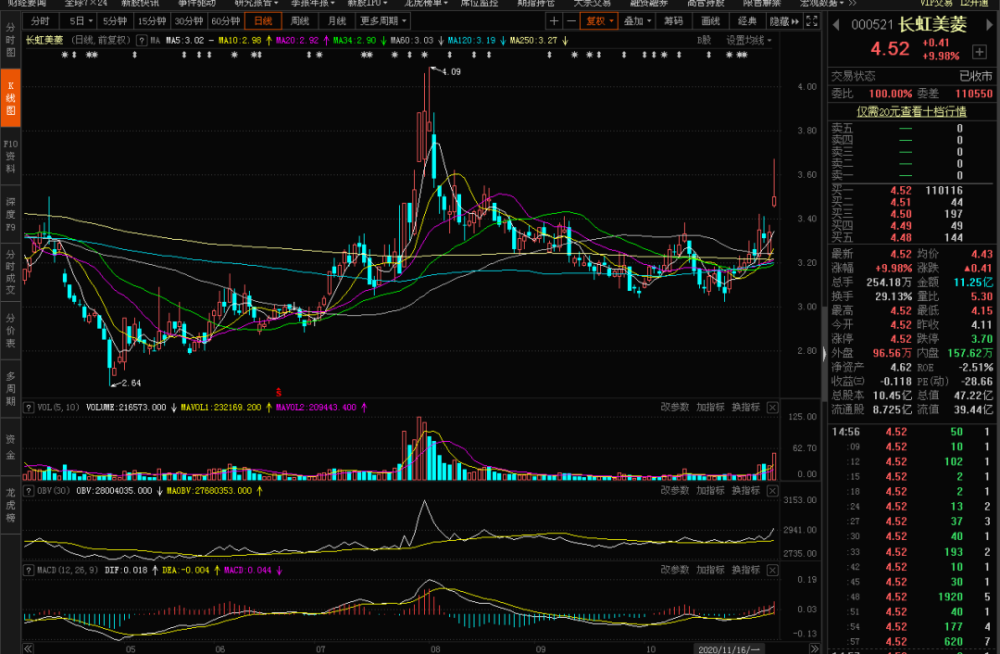Open 高管持股 top menu
1000x654 pixels.
705,3
